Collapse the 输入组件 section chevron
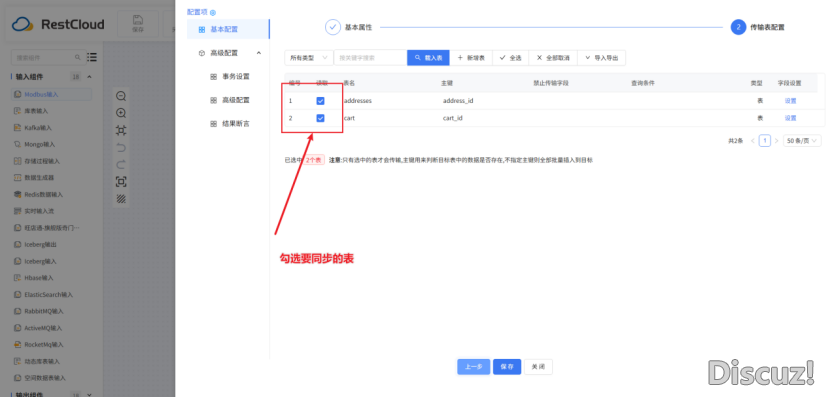831x397 pixels. [89, 77]
